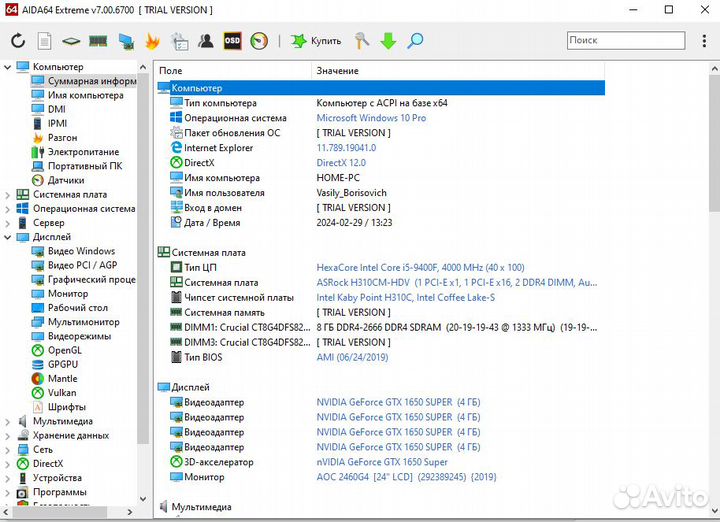Click the tree horizontal scroll right arrow
Screen dimensions: 720x522
click(x=130, y=512)
